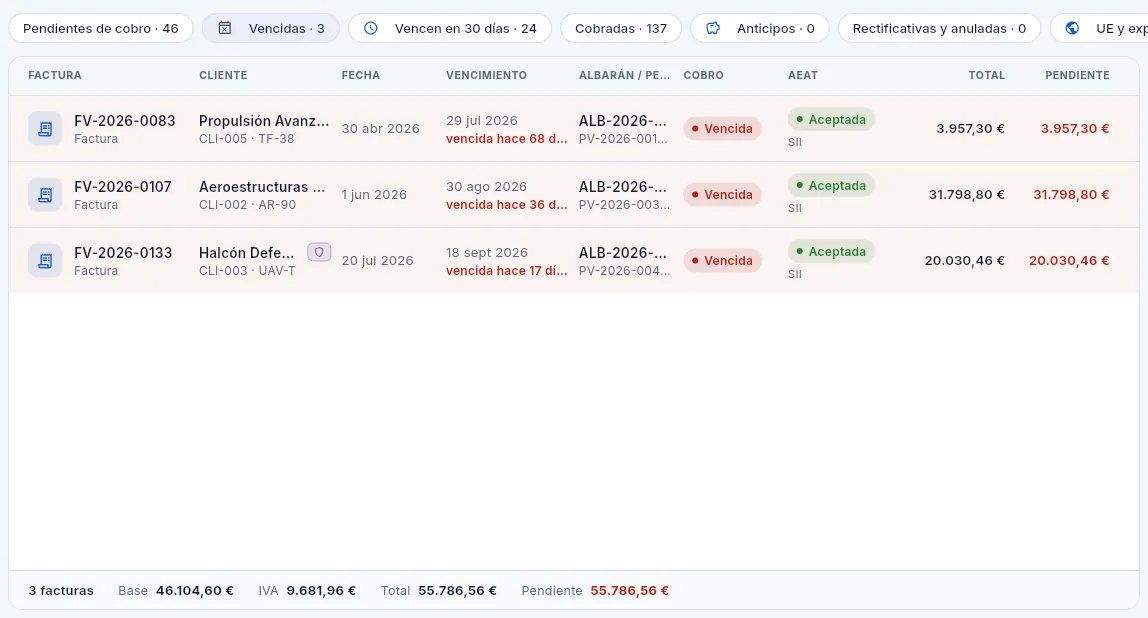Open invoice number FV-2026-0083
The width and height of the screenshot is (1148, 618).
[124, 121]
